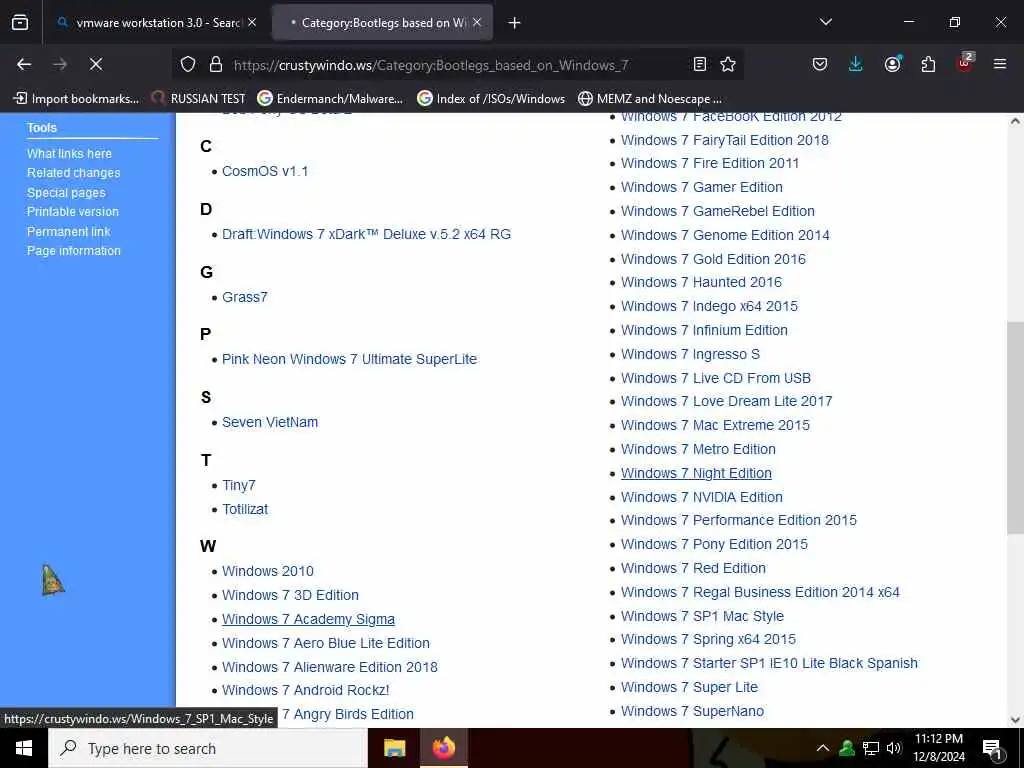The image size is (1024, 768).
Task: Open the Tiny7 article
Action: [238, 485]
